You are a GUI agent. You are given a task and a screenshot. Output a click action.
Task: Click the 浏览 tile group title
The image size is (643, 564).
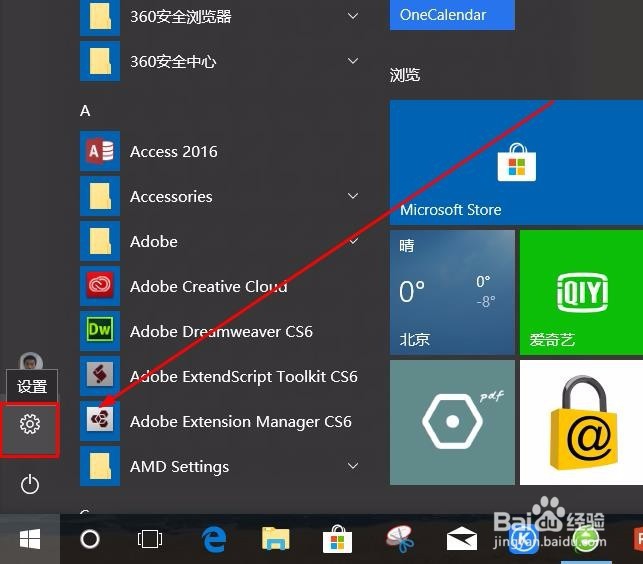tap(405, 75)
